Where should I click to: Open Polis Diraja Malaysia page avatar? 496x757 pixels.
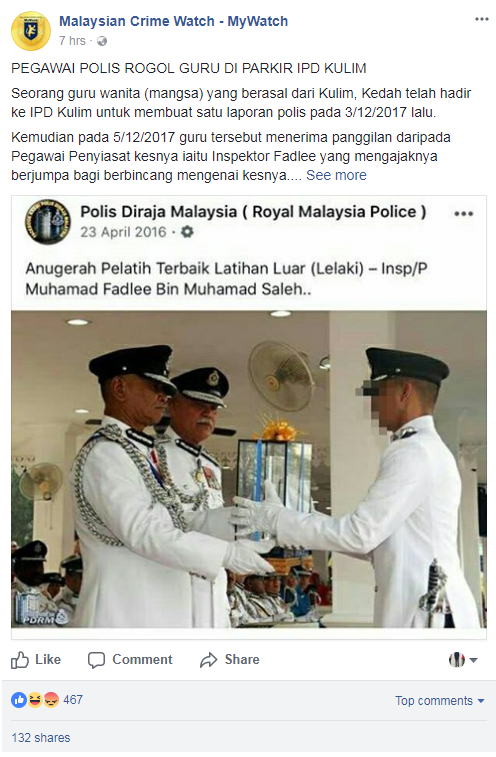point(48,222)
